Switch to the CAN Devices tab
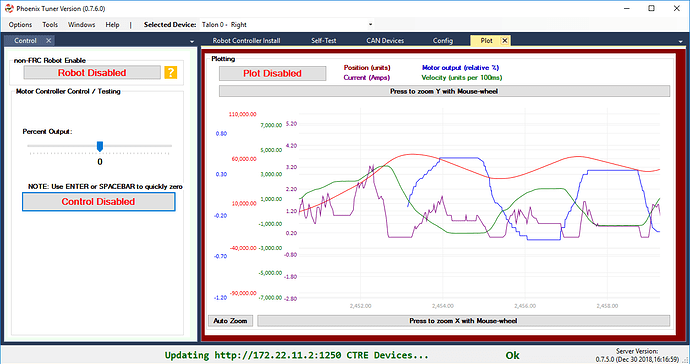690x364 pixels. click(x=385, y=40)
